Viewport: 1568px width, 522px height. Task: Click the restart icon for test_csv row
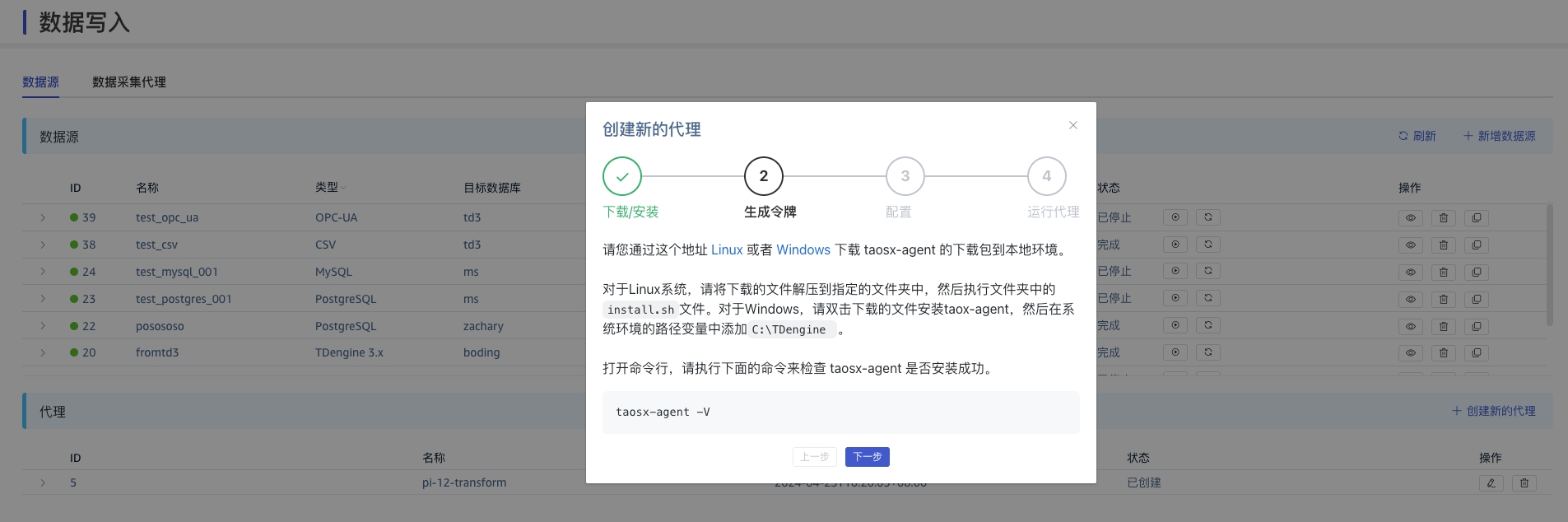click(1207, 245)
